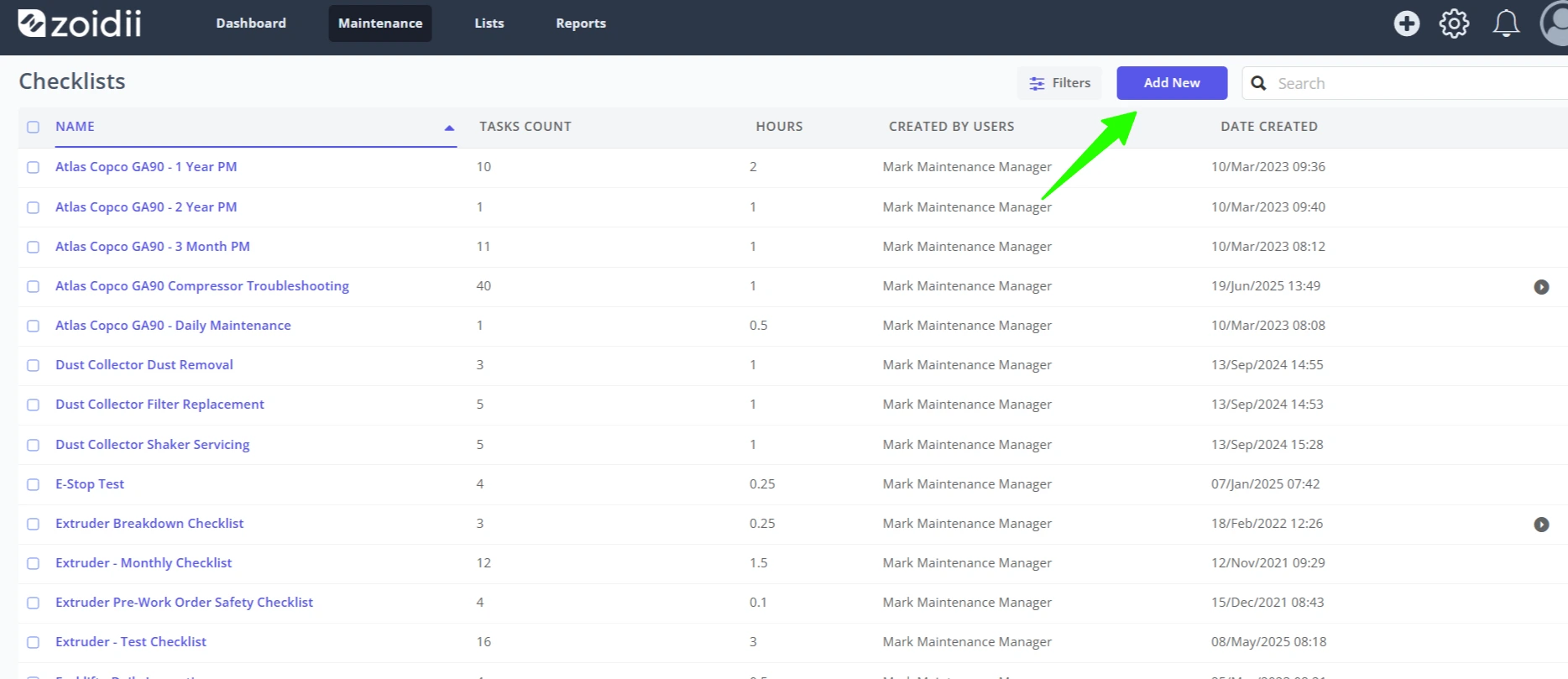
Task: Sort by Date Created column header
Action: point(1269,127)
